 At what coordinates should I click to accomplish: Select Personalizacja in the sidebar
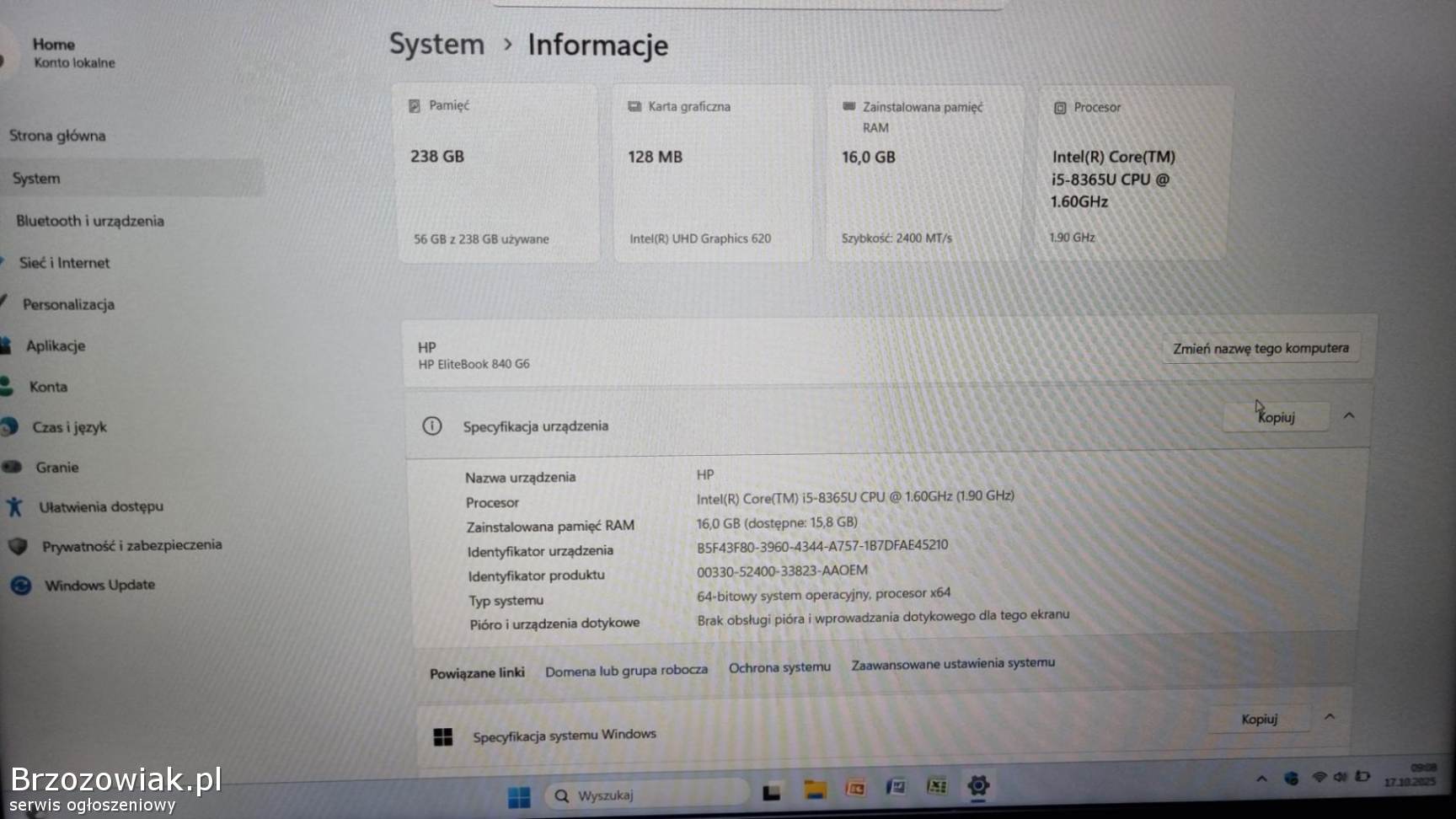click(68, 304)
